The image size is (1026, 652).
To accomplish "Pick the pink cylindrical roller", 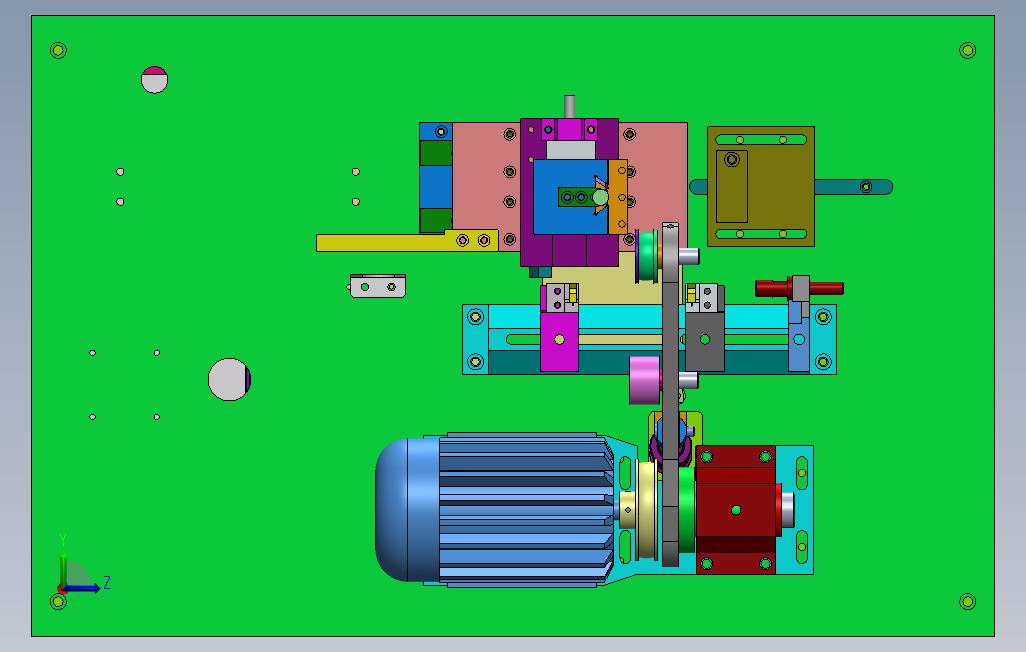I will (x=645, y=380).
